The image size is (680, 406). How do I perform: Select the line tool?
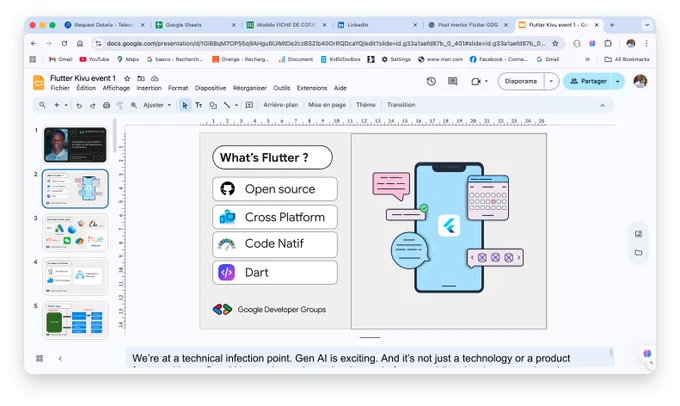(x=227, y=105)
